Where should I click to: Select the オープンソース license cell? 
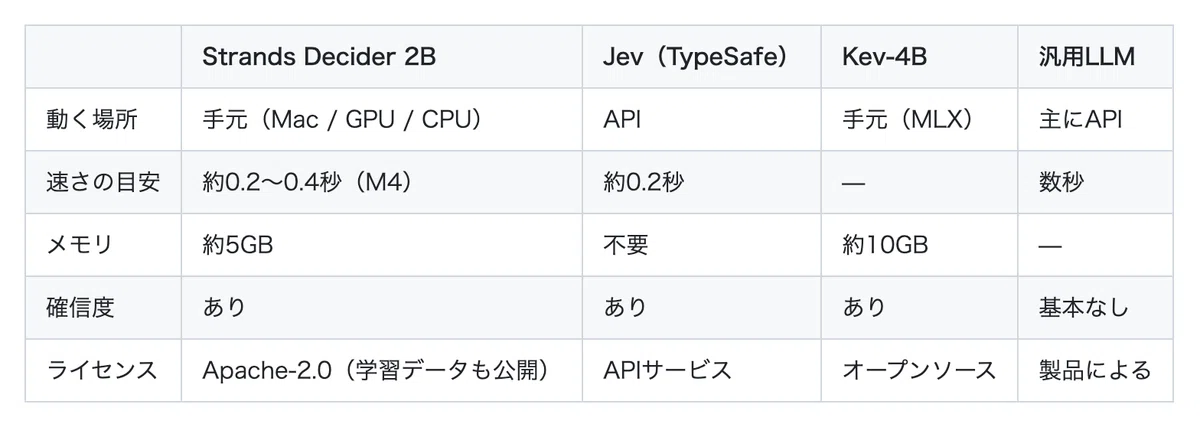919,370
